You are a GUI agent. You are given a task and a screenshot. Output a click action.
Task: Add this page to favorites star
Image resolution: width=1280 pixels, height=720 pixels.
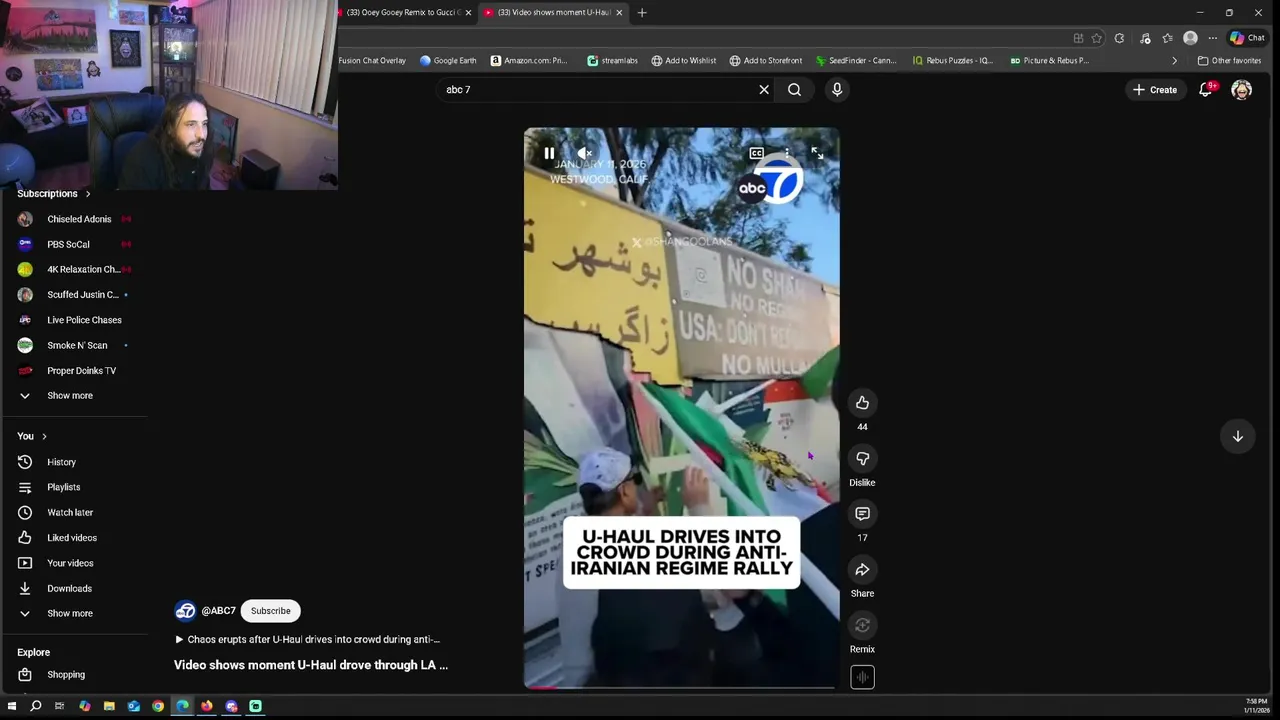(x=1097, y=38)
